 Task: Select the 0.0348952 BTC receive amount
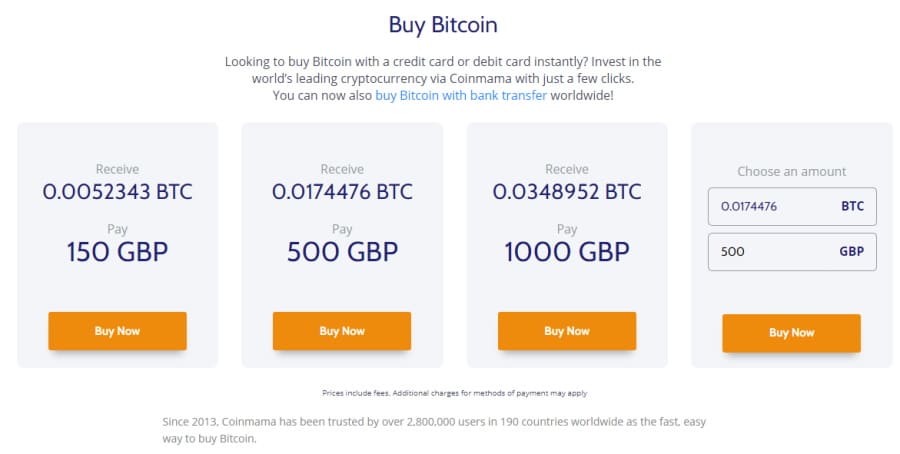coord(567,192)
